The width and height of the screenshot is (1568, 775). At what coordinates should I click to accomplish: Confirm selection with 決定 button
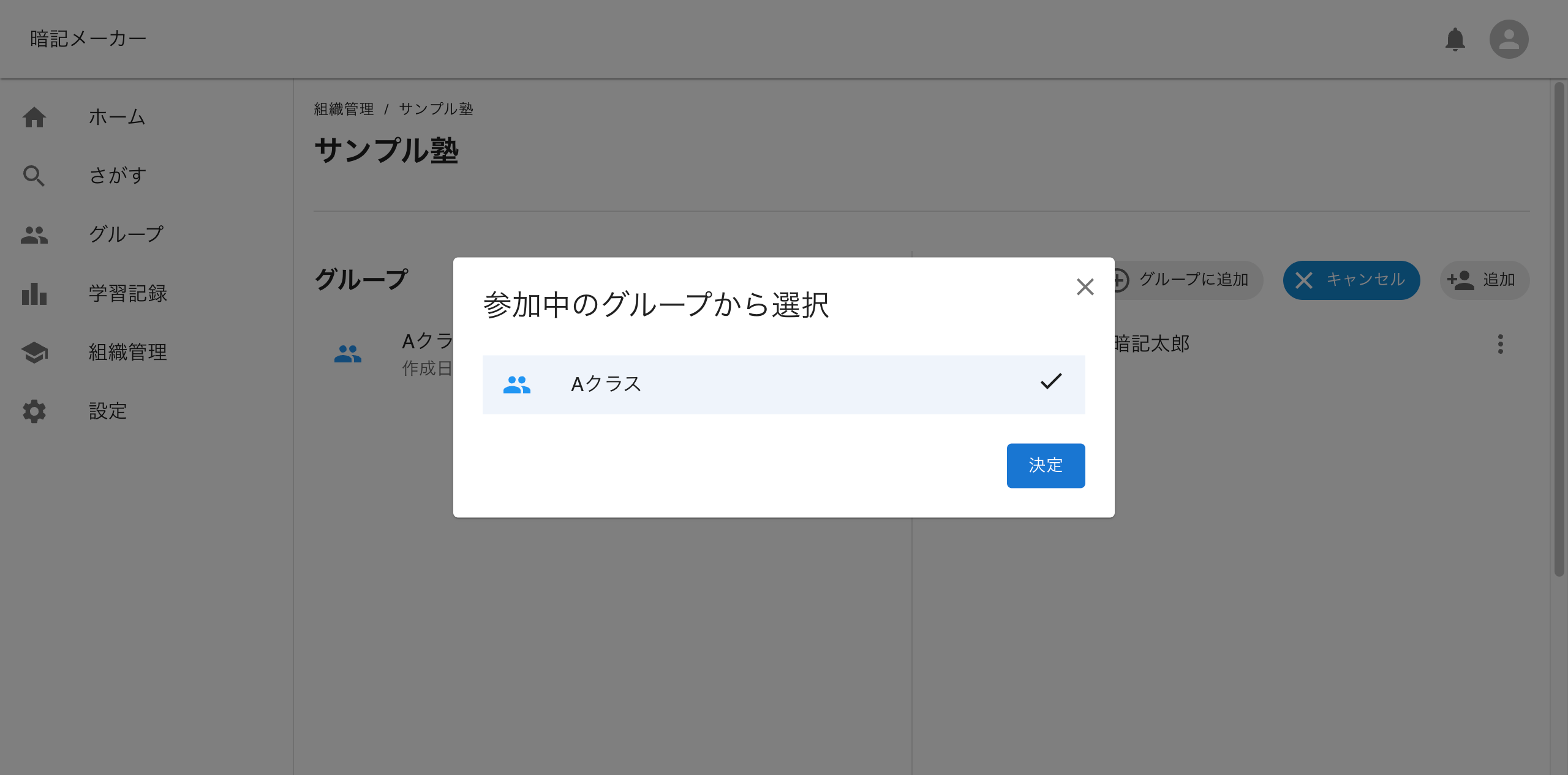1046,465
